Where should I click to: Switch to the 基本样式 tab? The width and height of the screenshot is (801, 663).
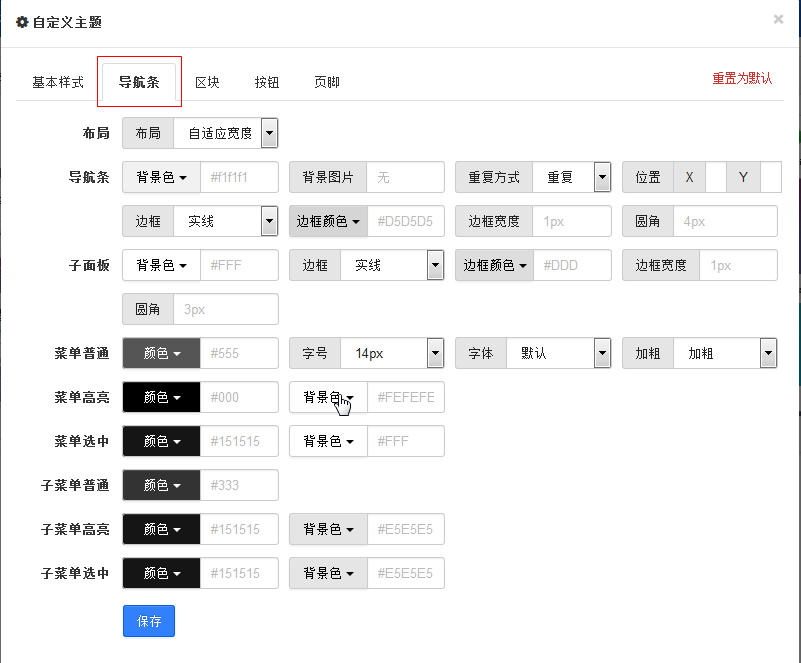point(58,82)
